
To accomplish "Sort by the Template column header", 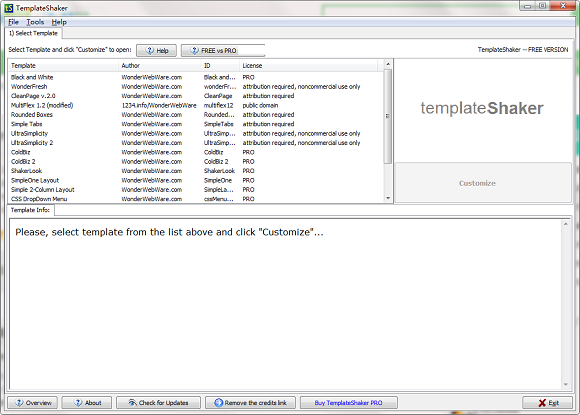I will (x=63, y=66).
